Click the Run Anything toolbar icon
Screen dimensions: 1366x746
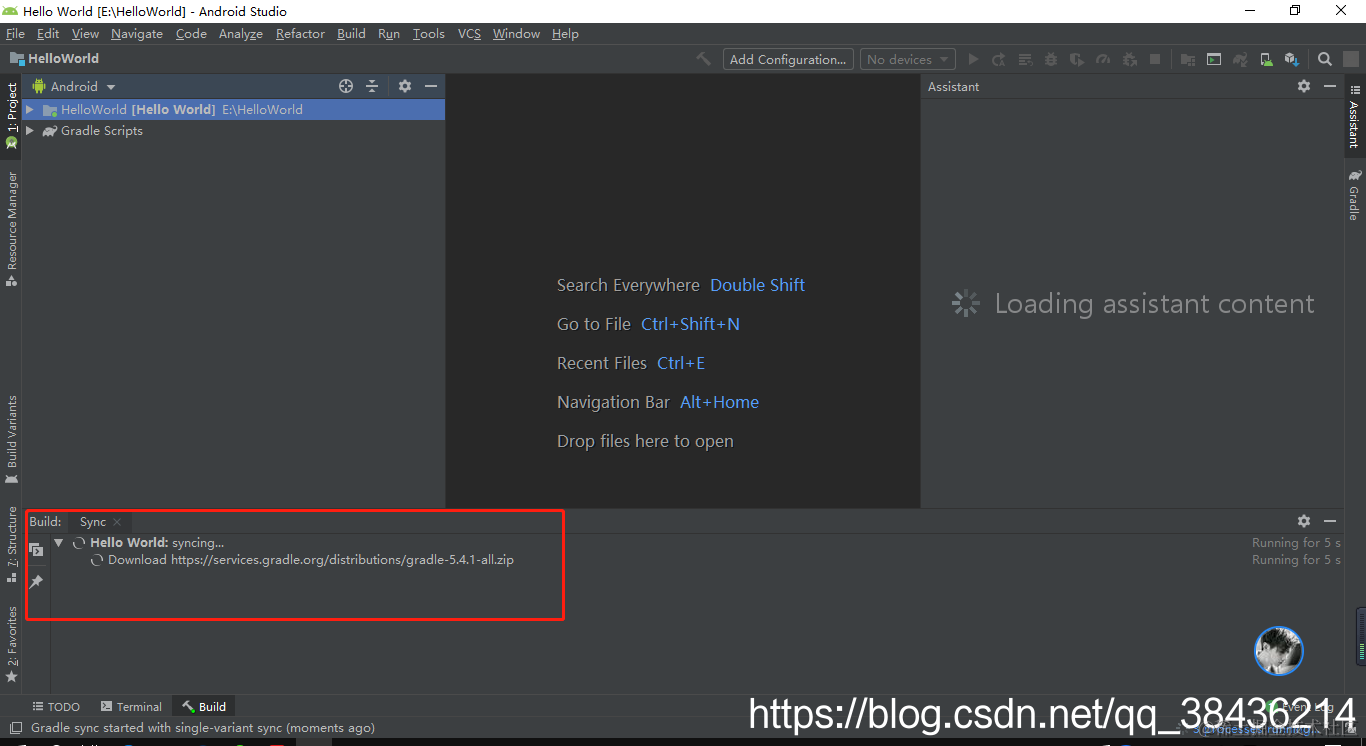pyautogui.click(x=1214, y=59)
